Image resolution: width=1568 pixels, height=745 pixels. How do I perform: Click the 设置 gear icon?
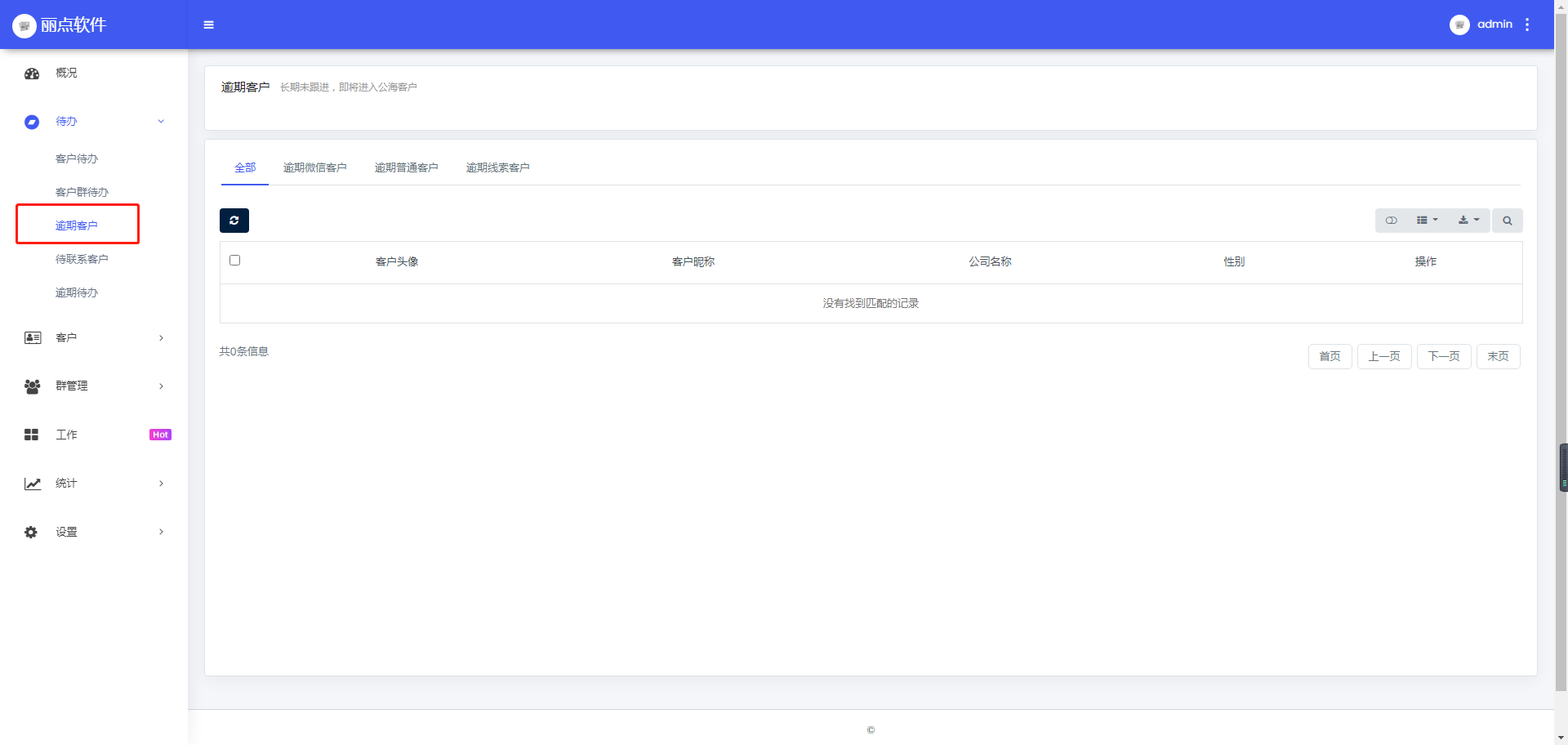(31, 532)
